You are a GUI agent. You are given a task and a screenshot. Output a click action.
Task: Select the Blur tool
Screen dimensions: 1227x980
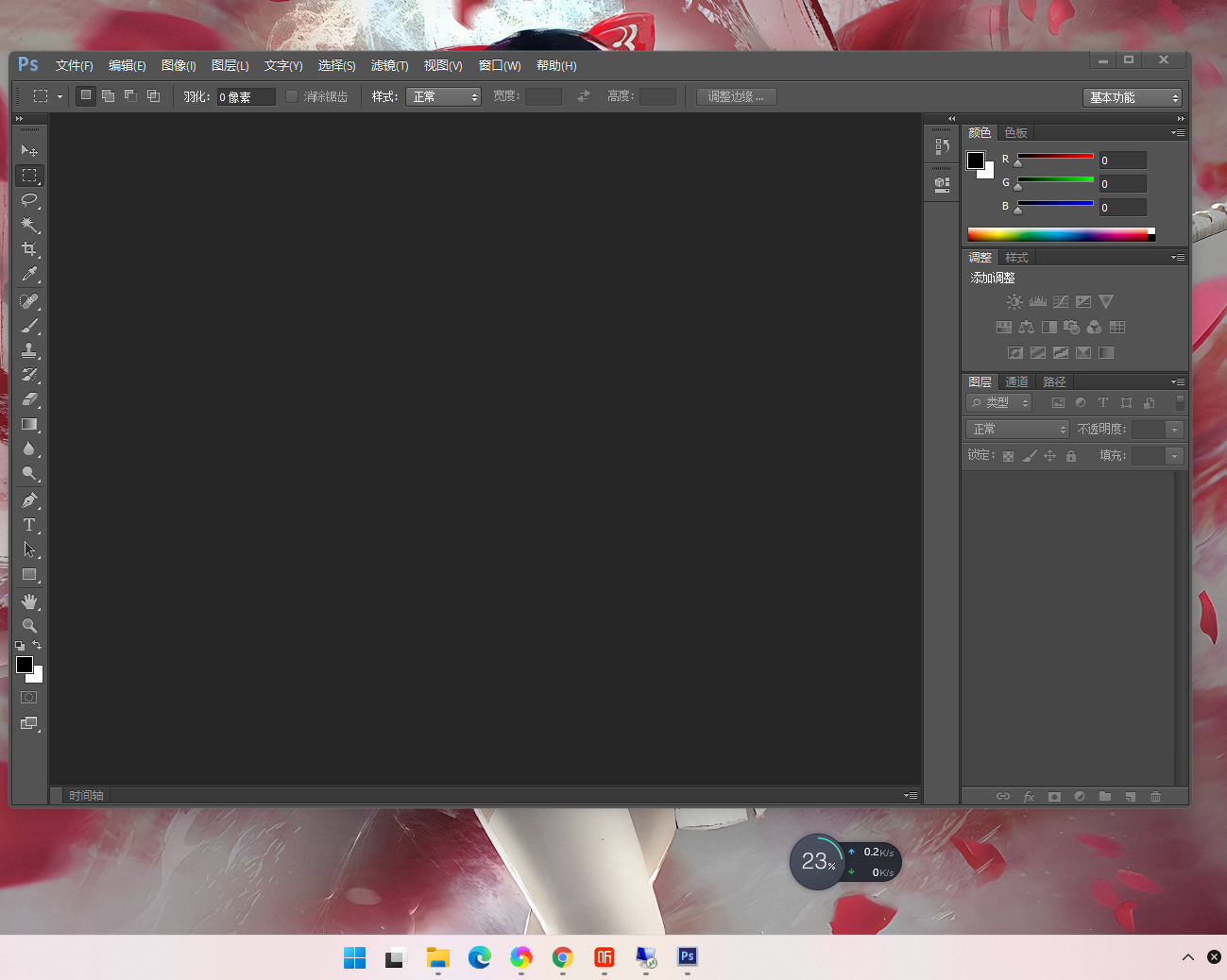pos(29,448)
